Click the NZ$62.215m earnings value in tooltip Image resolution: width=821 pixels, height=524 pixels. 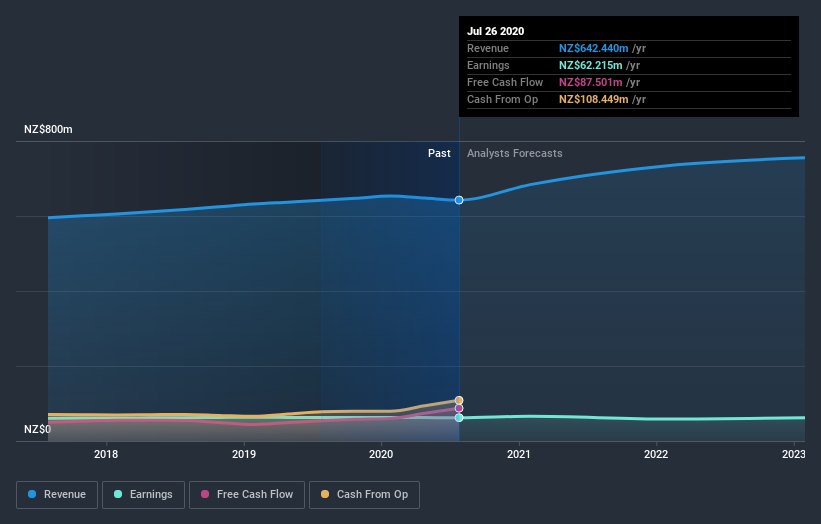coord(591,65)
